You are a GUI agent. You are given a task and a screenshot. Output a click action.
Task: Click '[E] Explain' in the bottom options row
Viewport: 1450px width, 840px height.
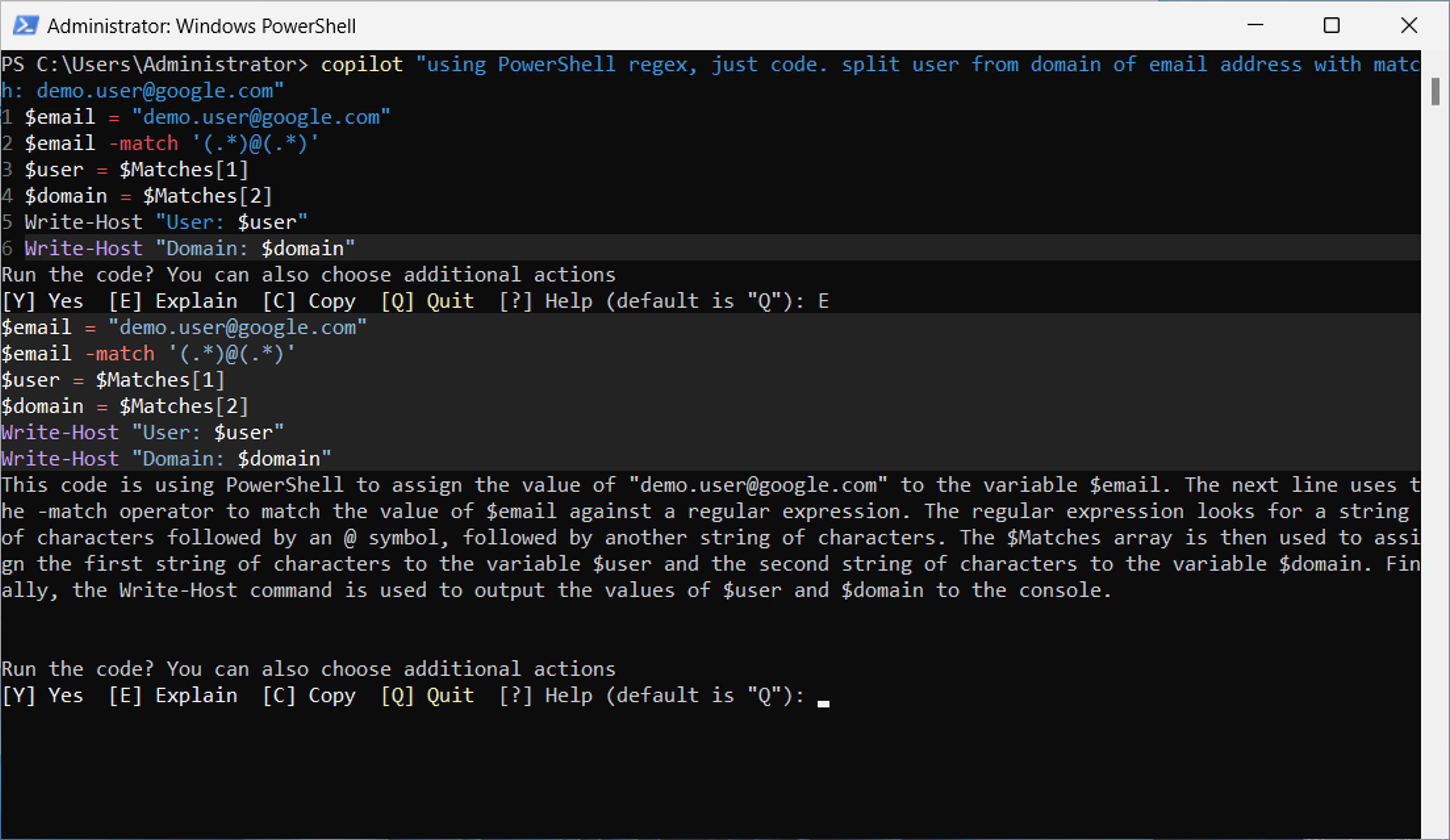click(173, 696)
